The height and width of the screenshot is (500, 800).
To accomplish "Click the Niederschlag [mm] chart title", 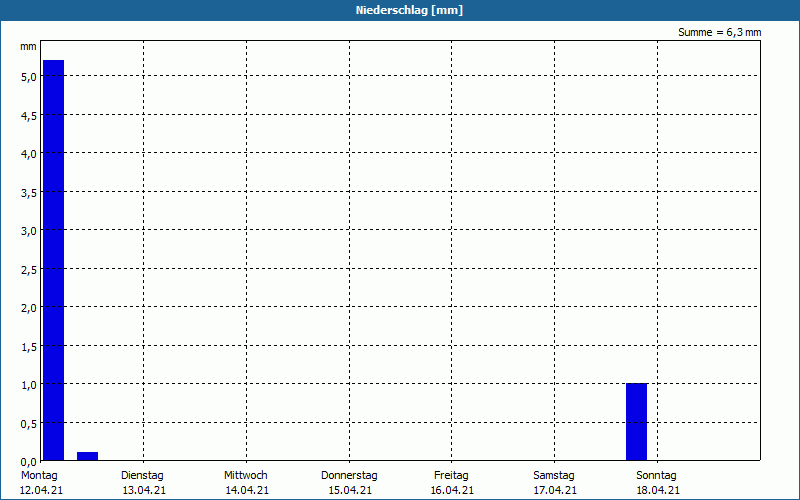I will [x=409, y=10].
